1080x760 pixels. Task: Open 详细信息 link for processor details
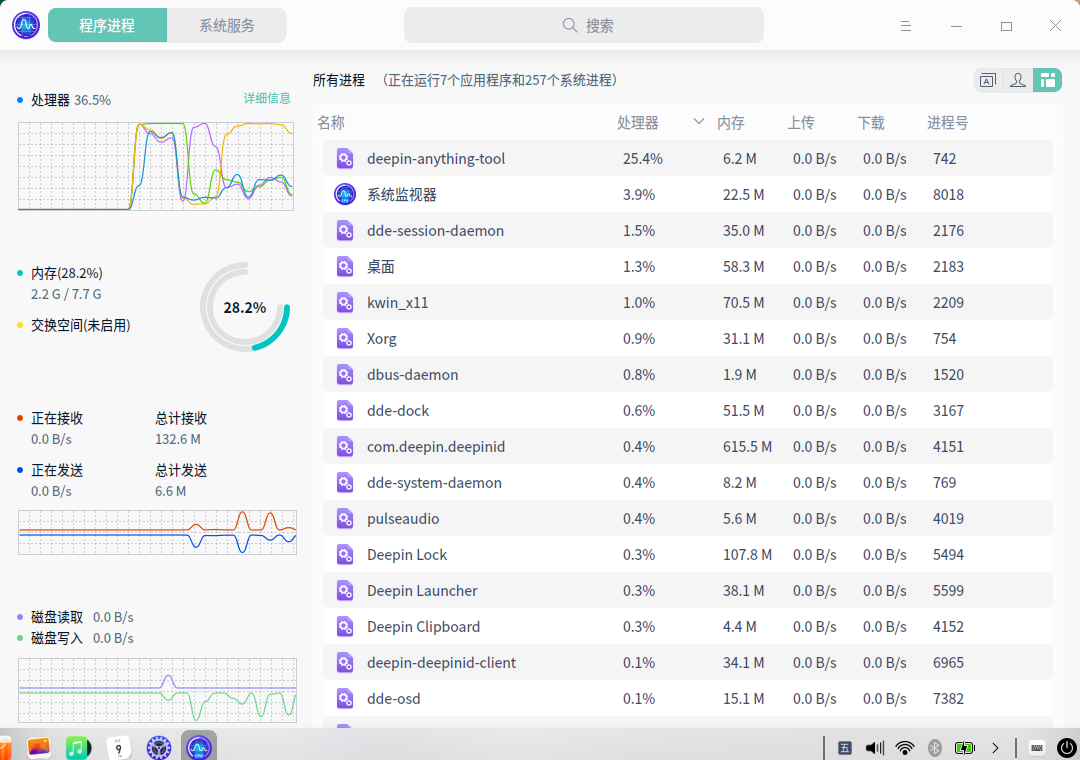267,98
